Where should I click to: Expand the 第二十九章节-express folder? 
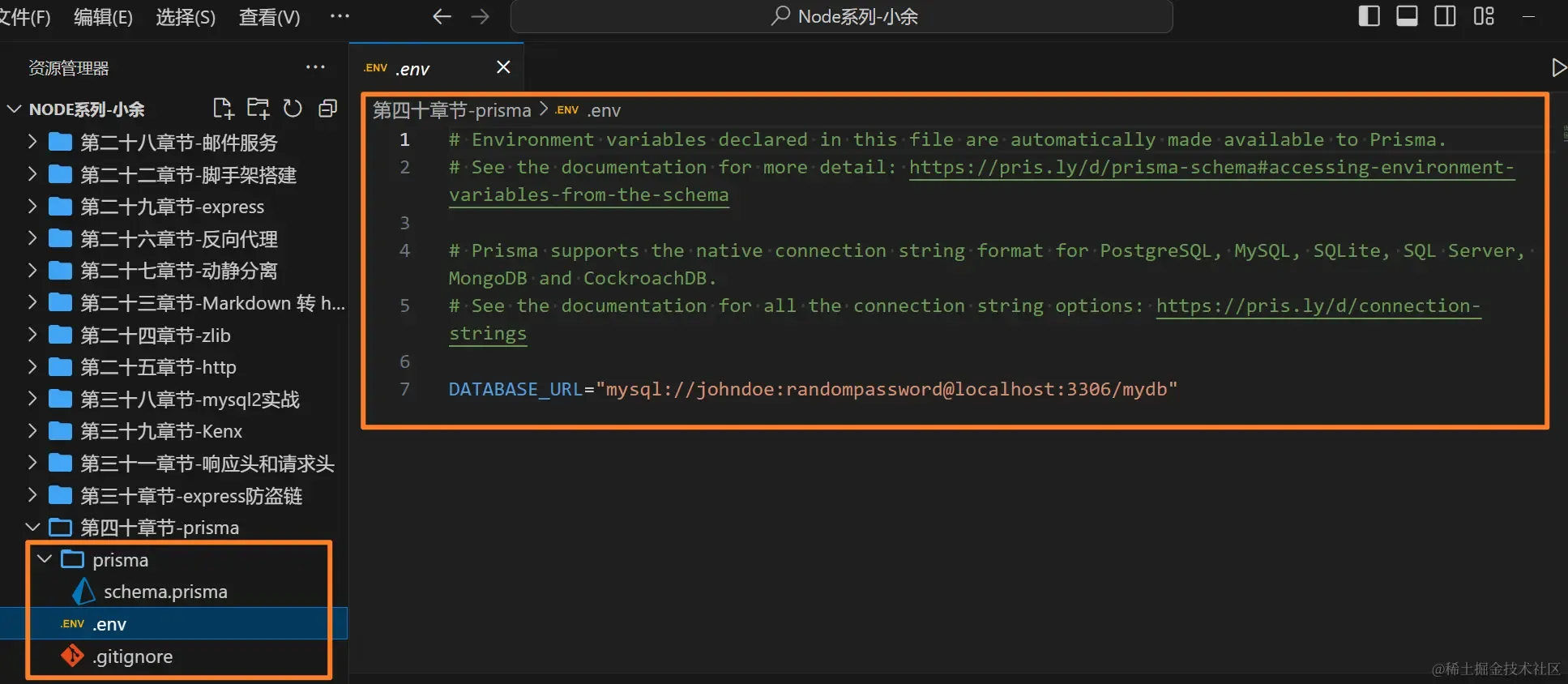coord(32,207)
